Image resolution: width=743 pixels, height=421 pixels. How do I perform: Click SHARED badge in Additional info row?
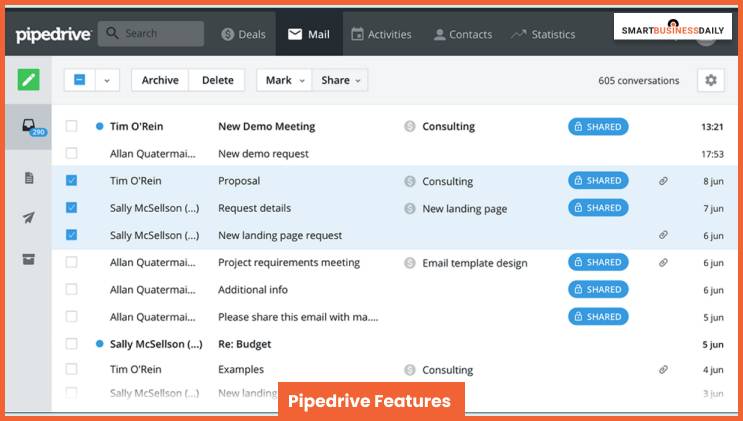pos(598,289)
